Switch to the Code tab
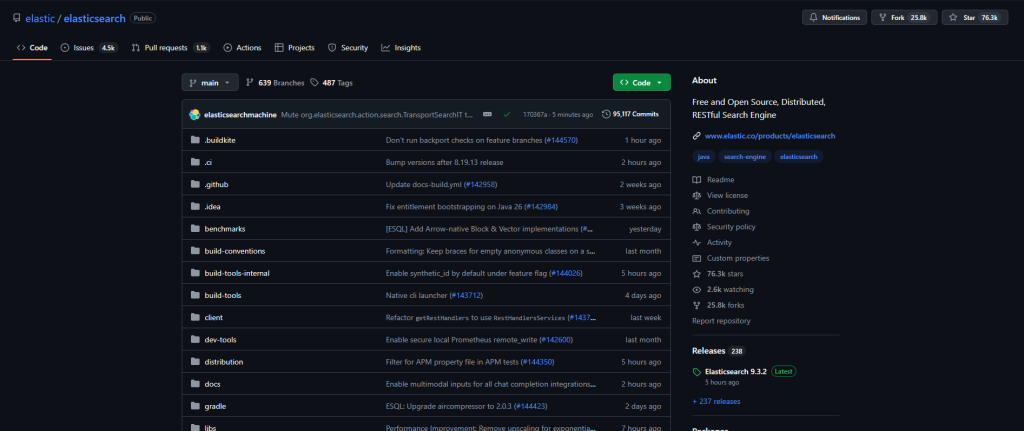Viewport: 1024px width, 431px height. 32,48
